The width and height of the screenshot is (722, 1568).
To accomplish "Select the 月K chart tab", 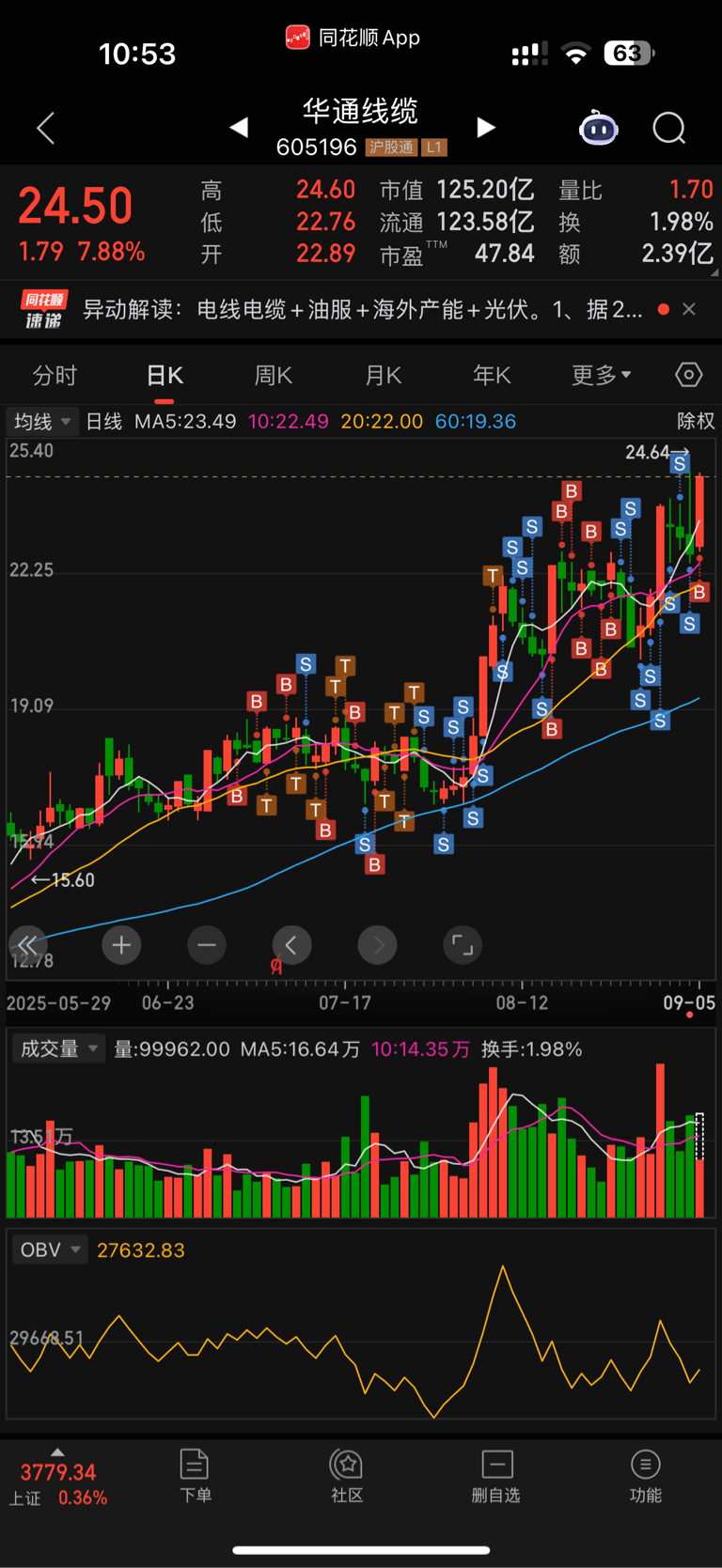I will [384, 376].
